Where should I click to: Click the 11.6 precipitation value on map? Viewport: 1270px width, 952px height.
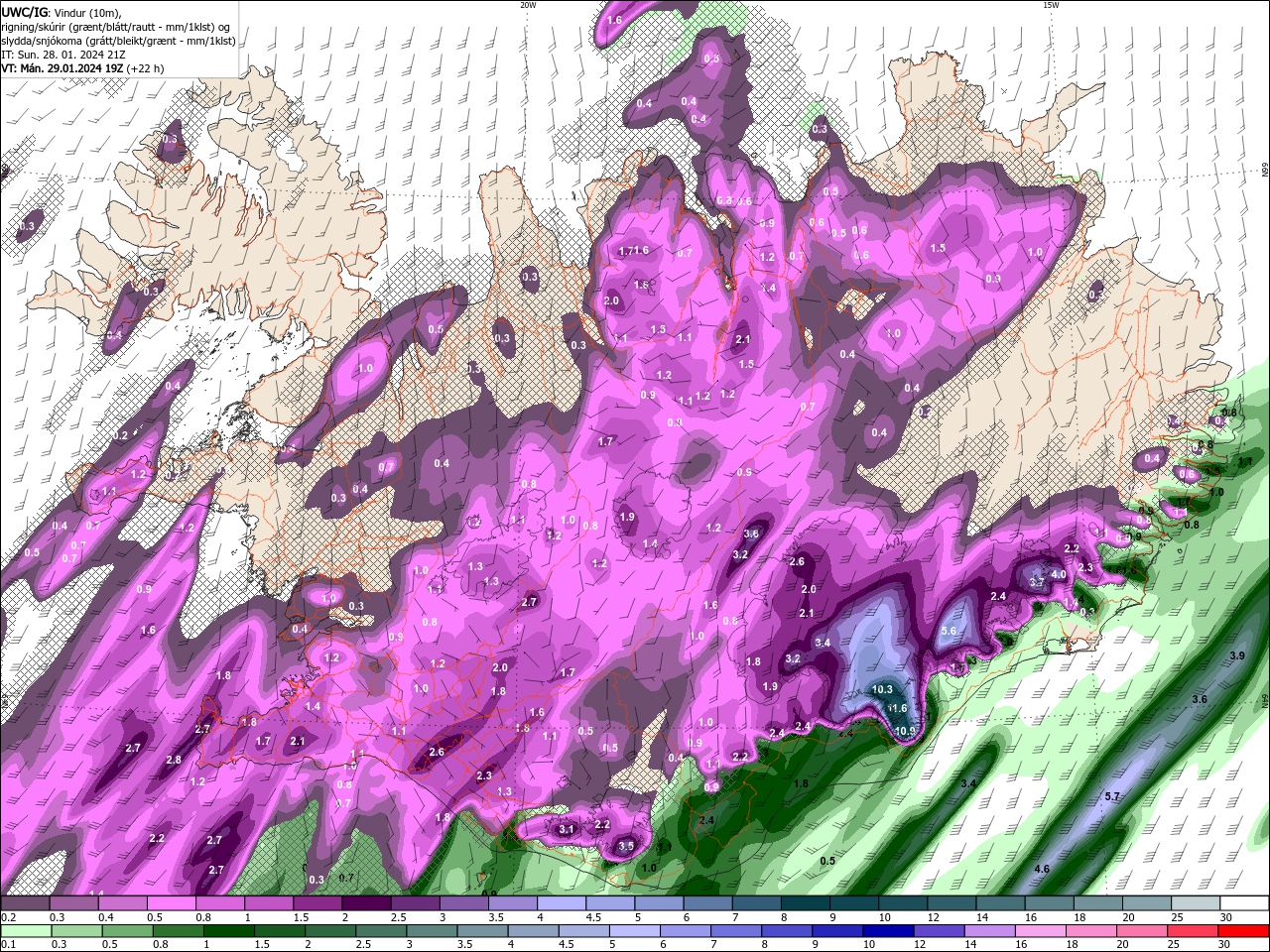tap(897, 708)
